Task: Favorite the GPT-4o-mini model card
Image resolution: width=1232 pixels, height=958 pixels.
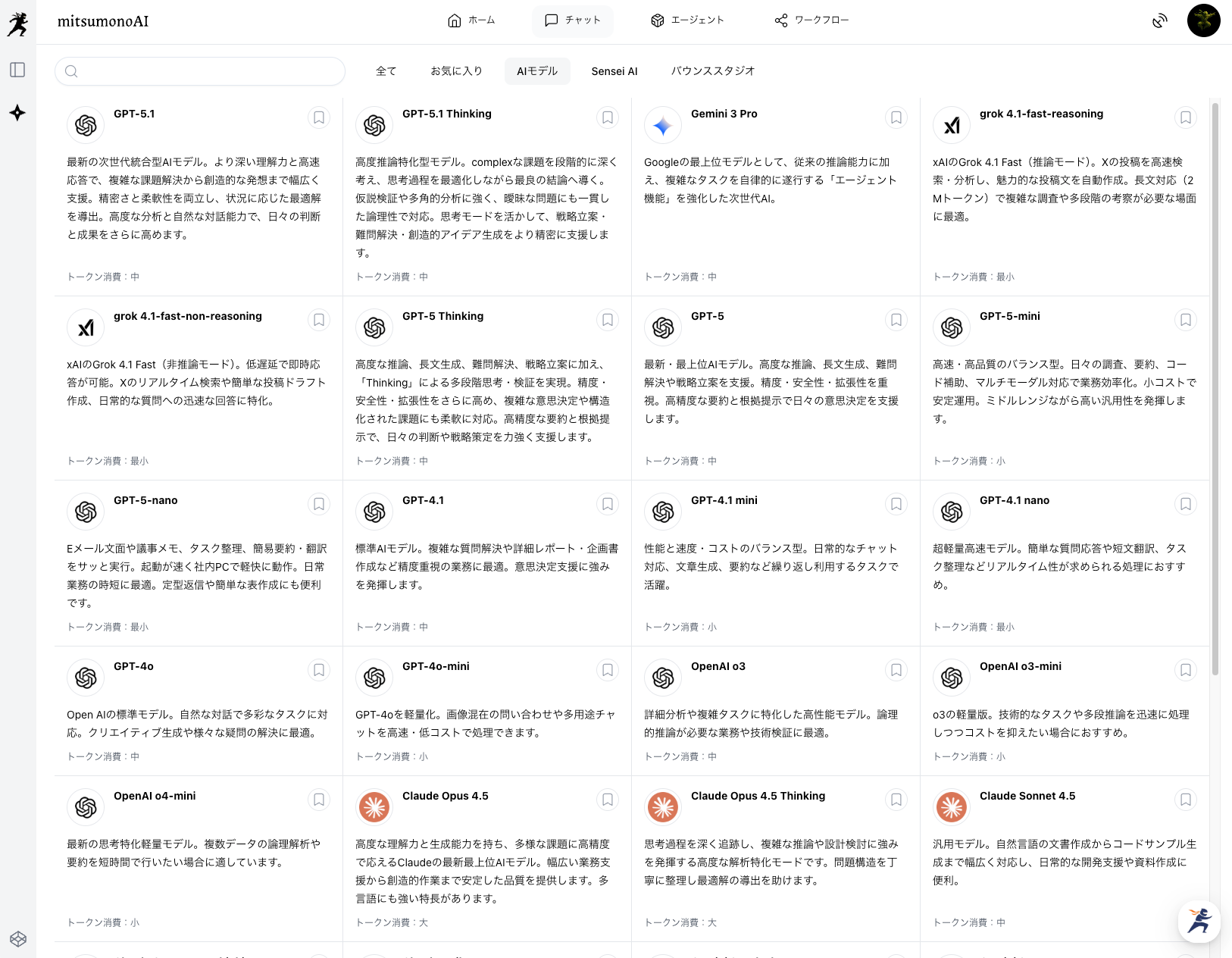Action: pos(608,670)
